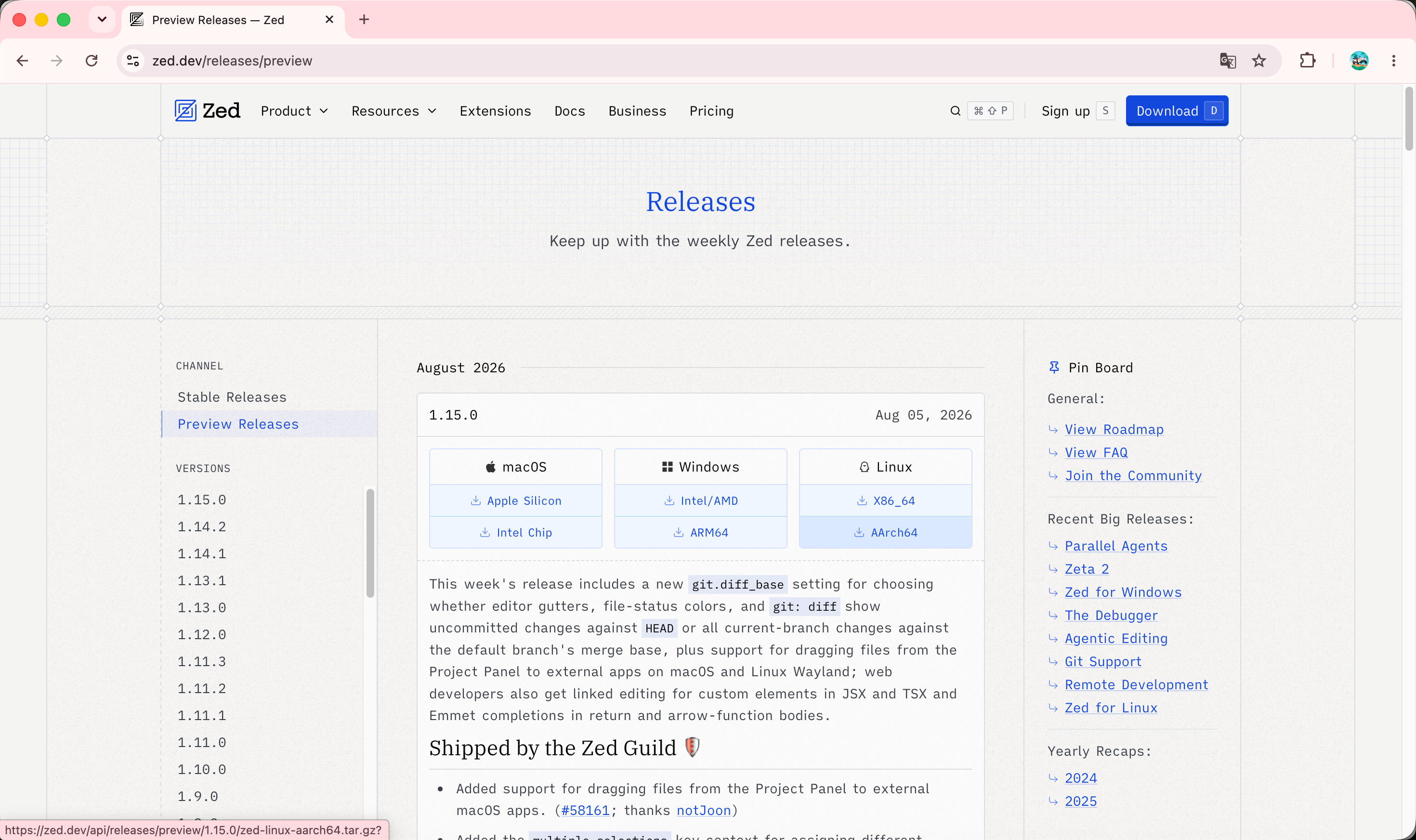Image resolution: width=1416 pixels, height=840 pixels.
Task: Click the Linux penguin icon
Action: coord(864,466)
